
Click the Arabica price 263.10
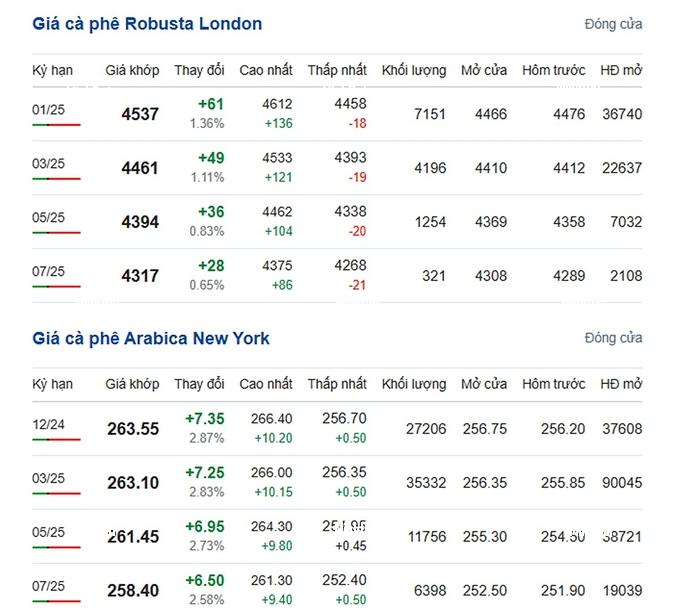(x=133, y=483)
